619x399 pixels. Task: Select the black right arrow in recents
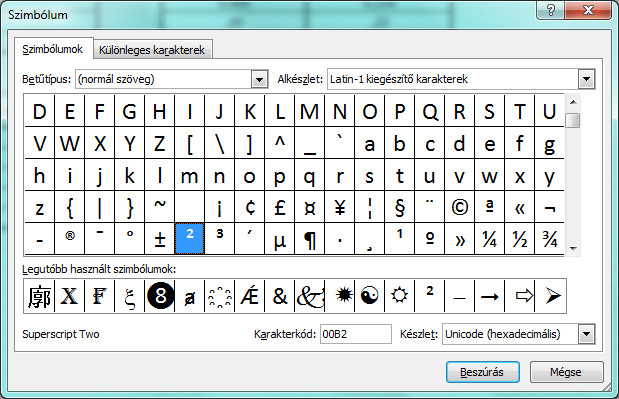click(x=490, y=296)
